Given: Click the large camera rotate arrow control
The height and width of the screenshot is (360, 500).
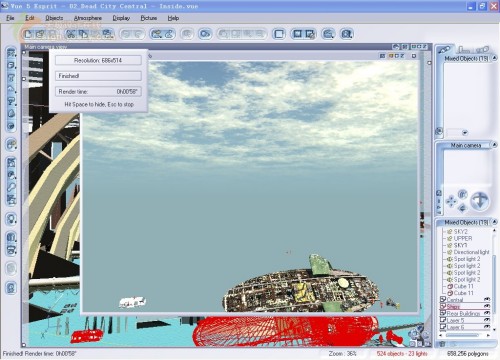Looking at the screenshot, I should point(479,201).
